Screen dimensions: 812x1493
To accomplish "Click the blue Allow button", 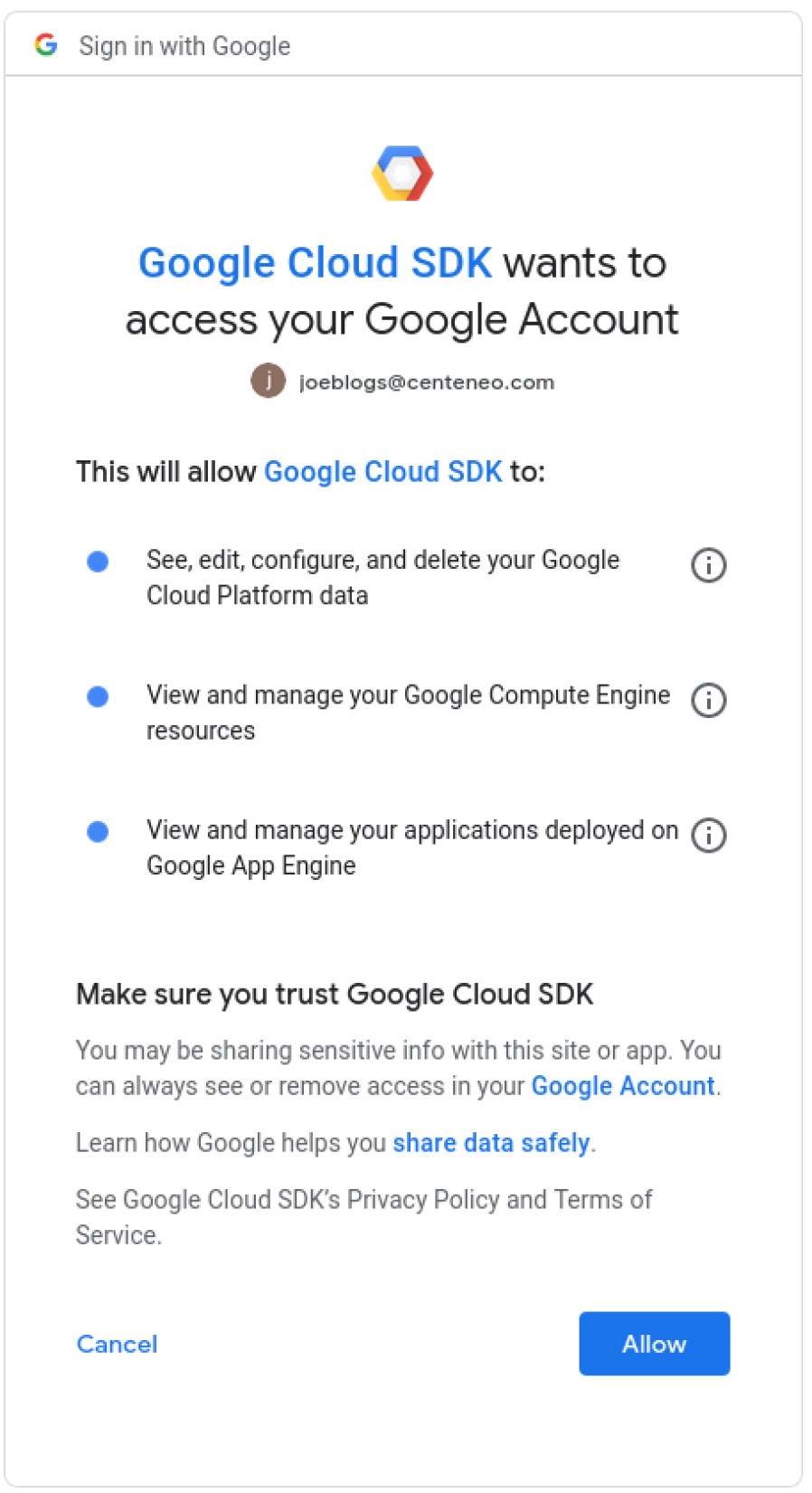I will (654, 1343).
